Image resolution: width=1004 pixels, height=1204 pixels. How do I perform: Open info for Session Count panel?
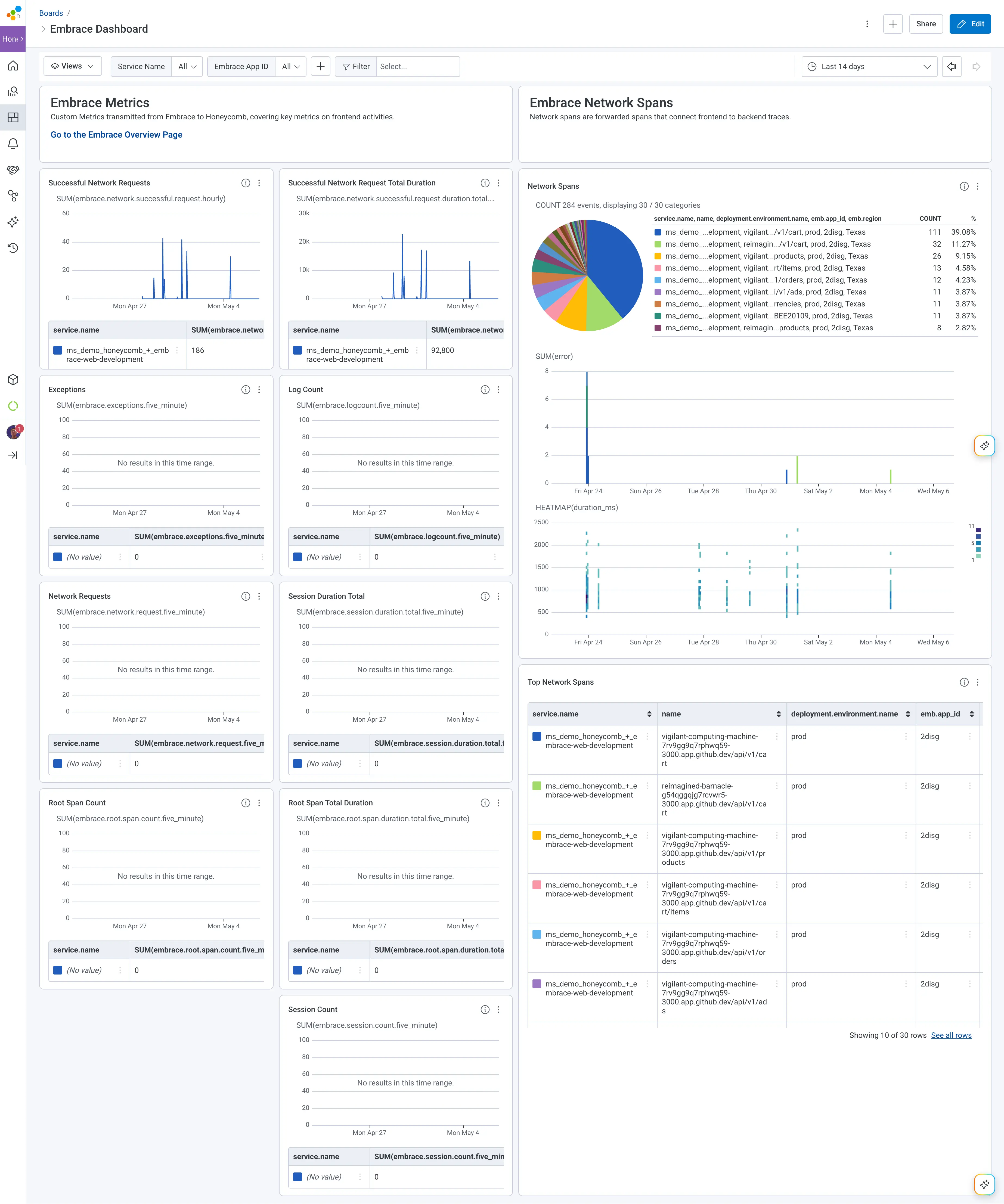click(485, 1010)
